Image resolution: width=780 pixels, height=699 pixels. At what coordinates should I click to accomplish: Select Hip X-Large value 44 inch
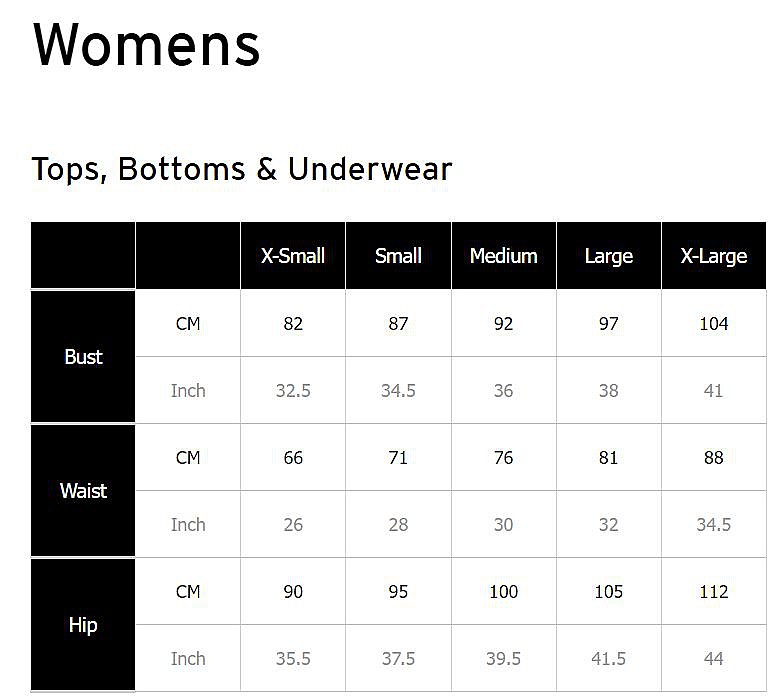point(713,659)
